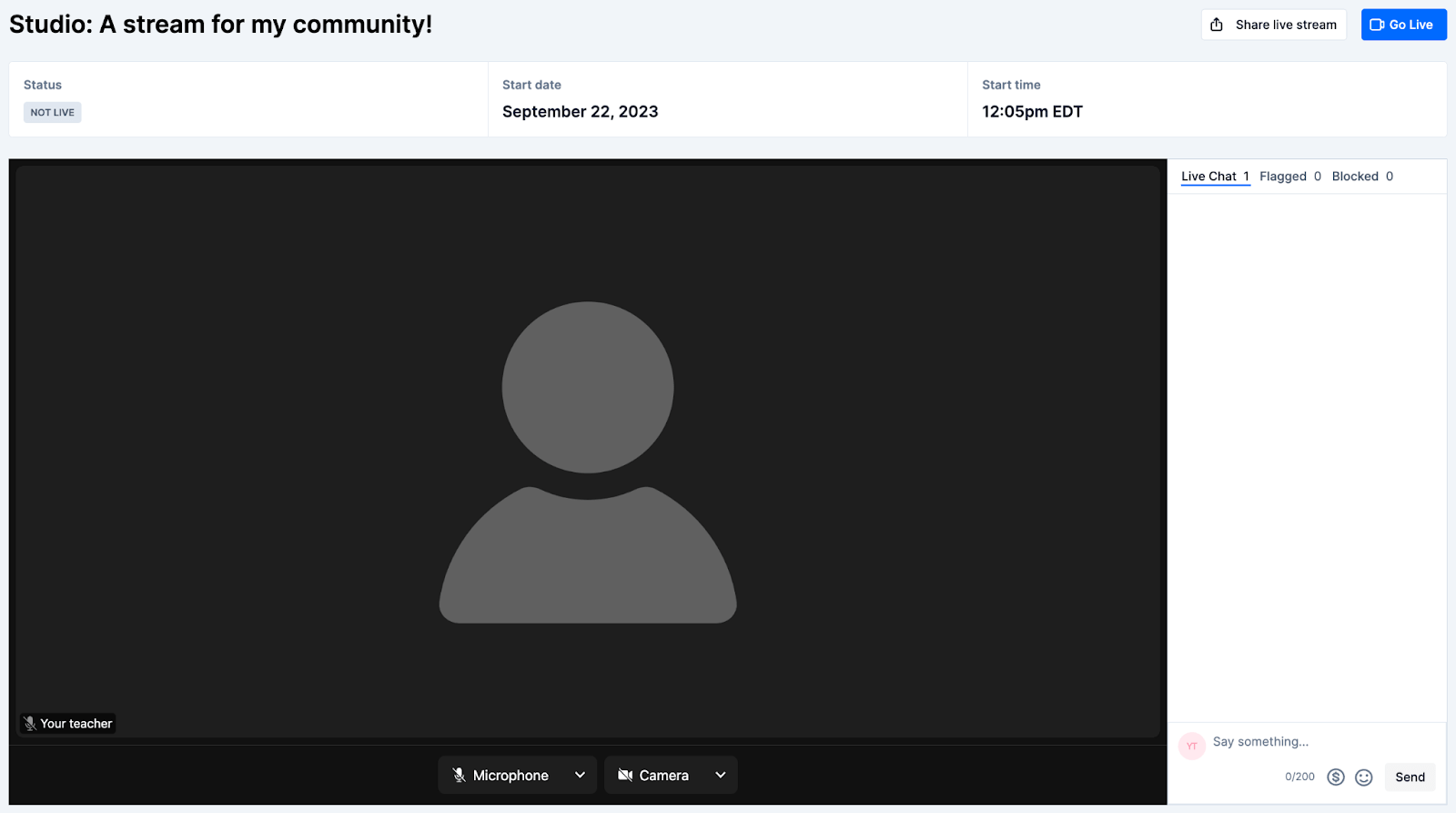Image resolution: width=1456 pixels, height=813 pixels.
Task: Click the dollar sign icon in chat
Action: click(x=1335, y=777)
